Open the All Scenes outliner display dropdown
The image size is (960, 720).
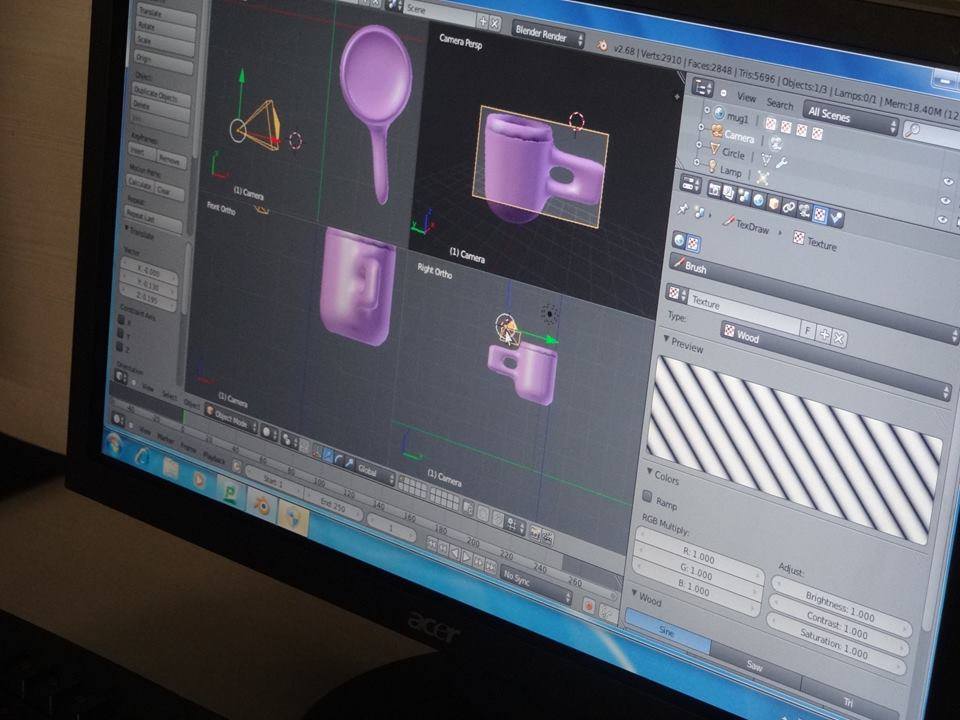point(851,119)
